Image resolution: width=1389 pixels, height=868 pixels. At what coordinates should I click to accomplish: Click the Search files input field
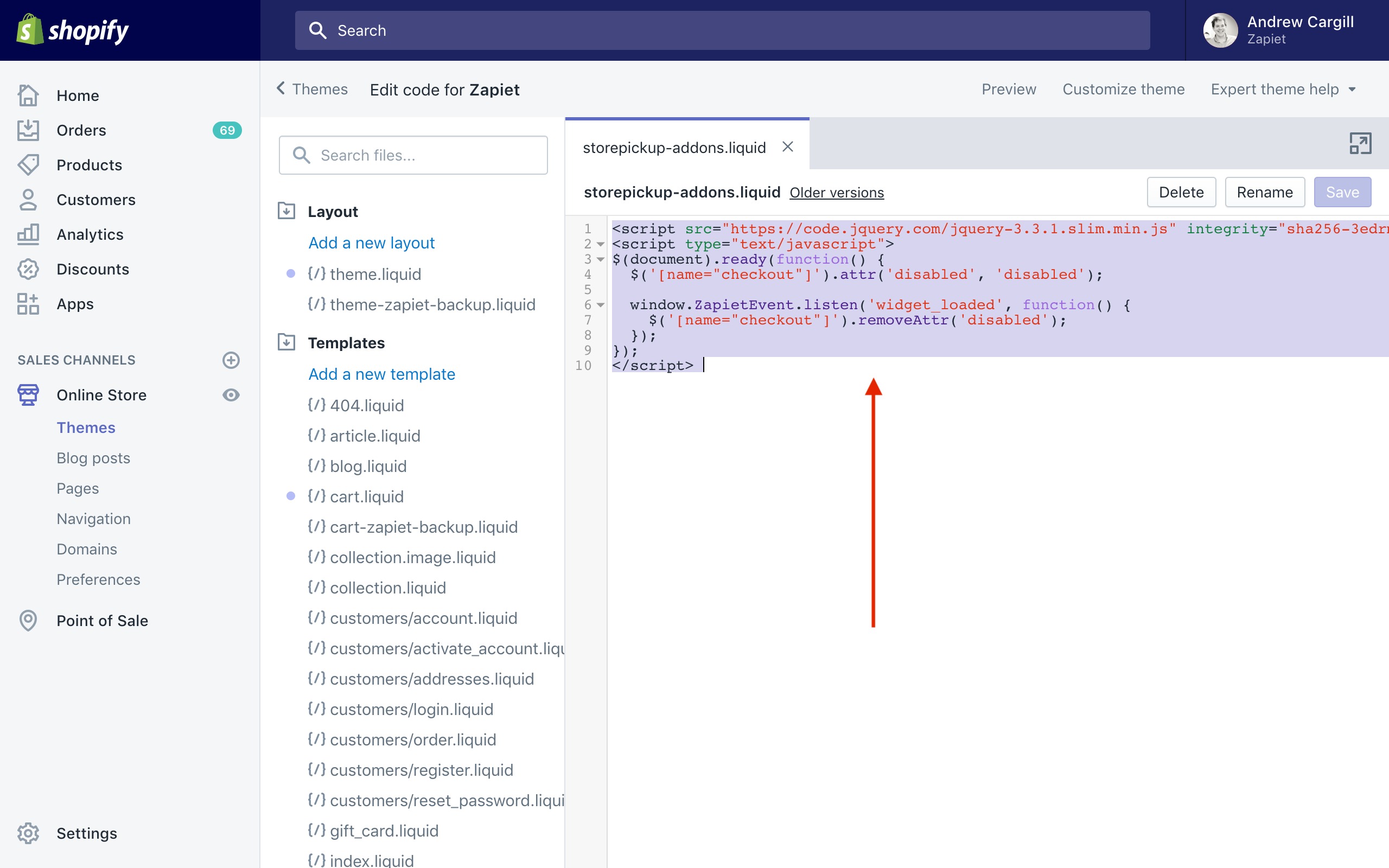(x=425, y=156)
